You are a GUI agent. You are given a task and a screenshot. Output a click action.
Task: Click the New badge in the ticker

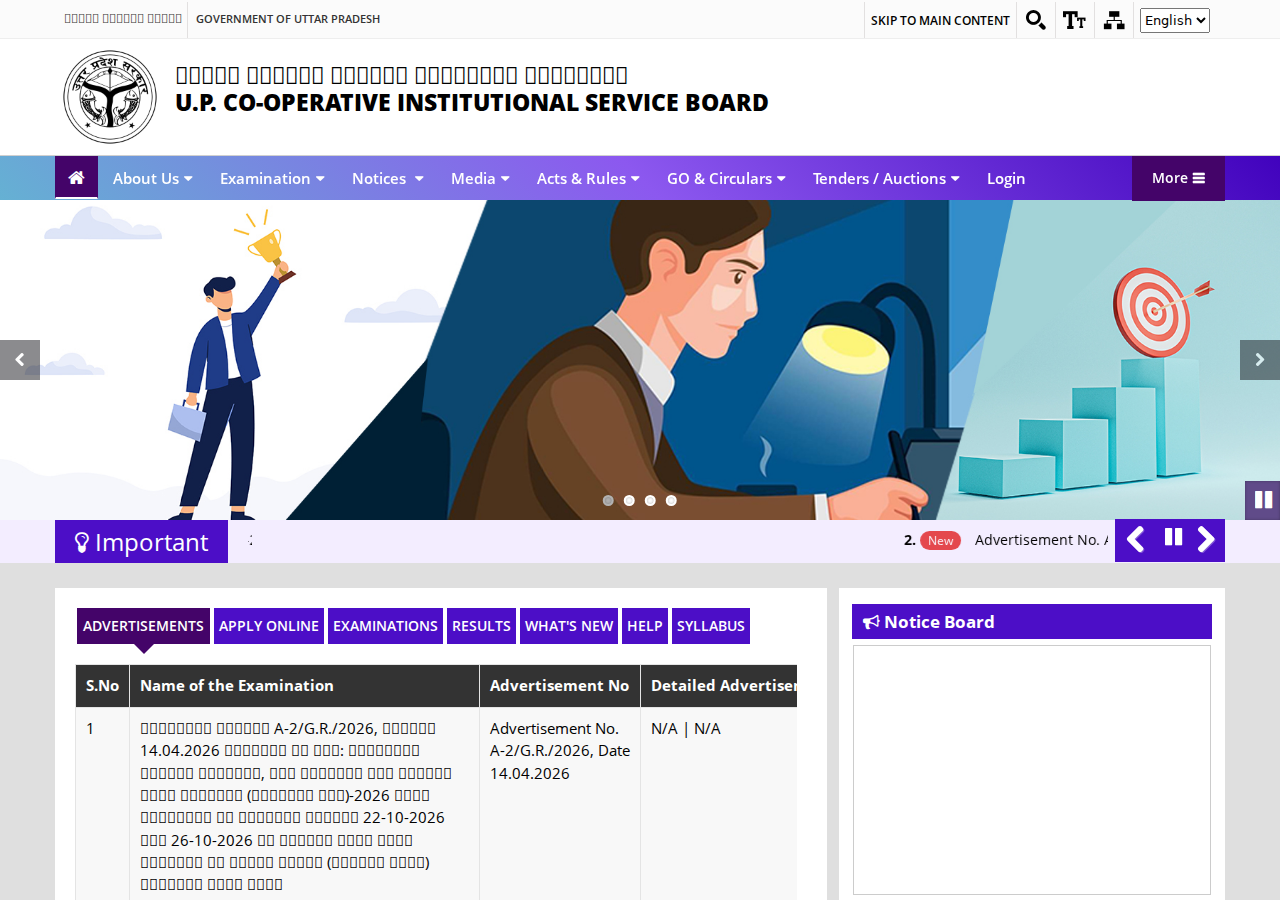tap(940, 540)
